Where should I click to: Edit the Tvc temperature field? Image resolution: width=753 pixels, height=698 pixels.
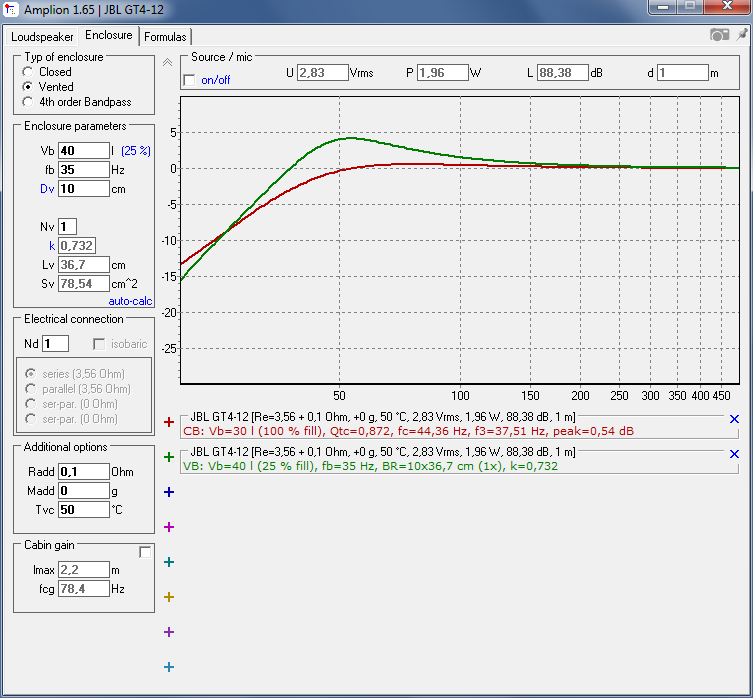tap(84, 510)
